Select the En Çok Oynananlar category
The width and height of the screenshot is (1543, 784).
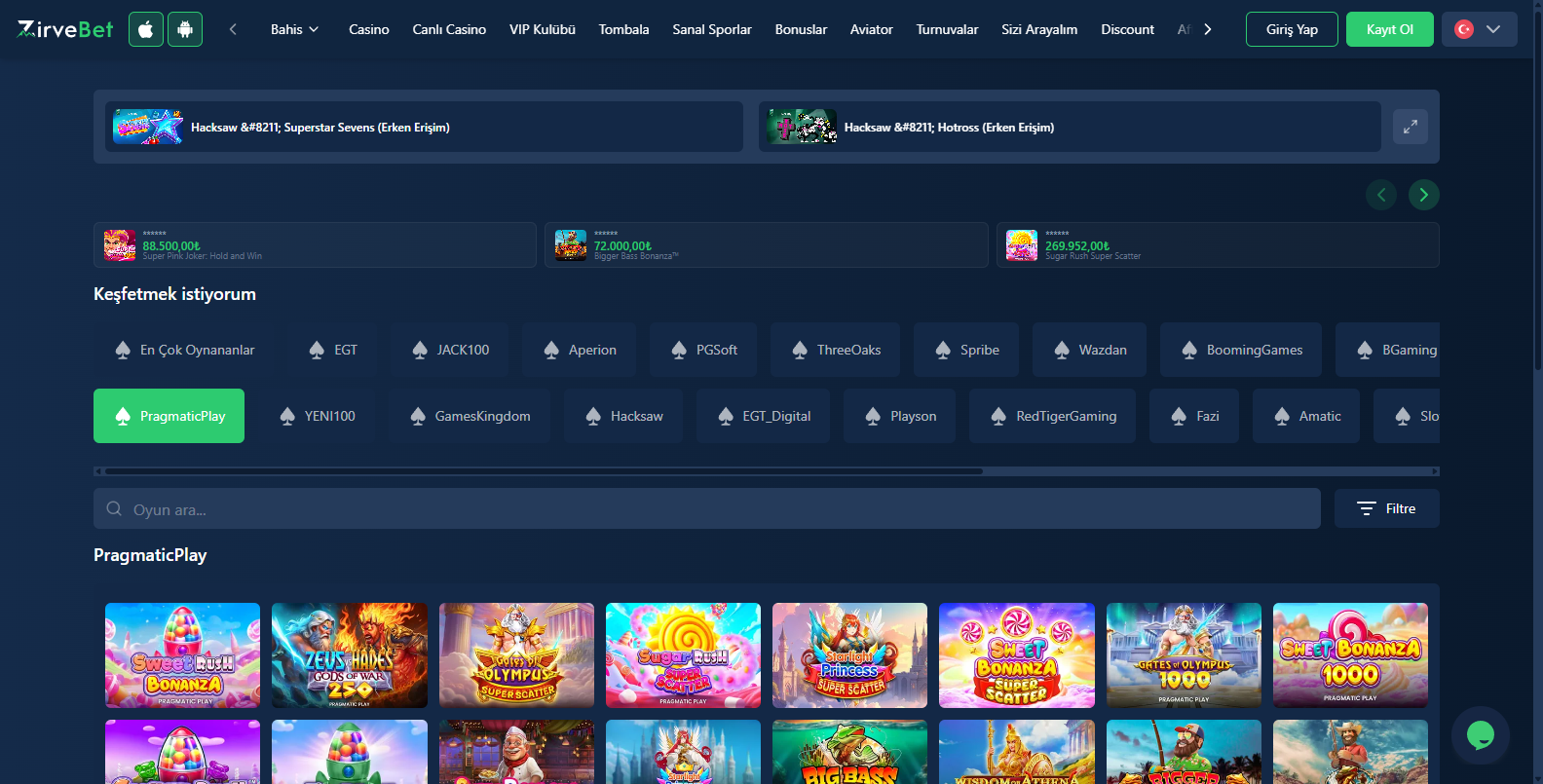(184, 350)
